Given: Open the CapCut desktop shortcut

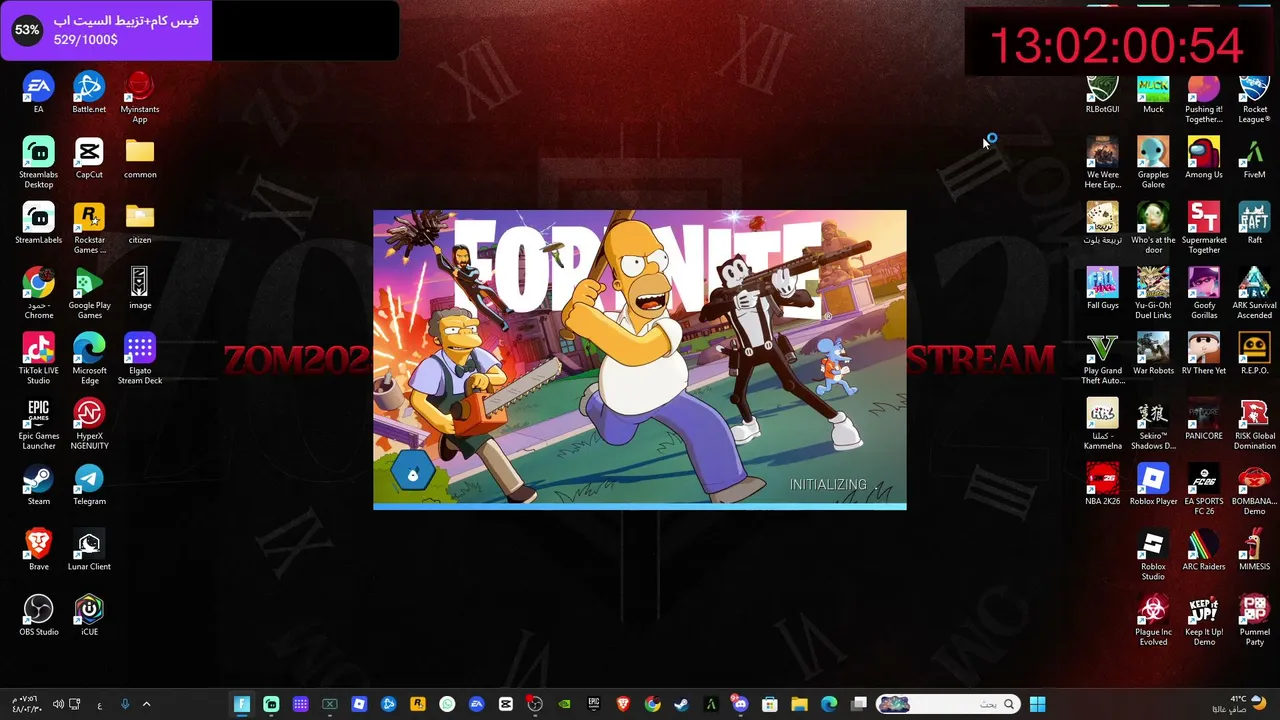Looking at the screenshot, I should 89,158.
